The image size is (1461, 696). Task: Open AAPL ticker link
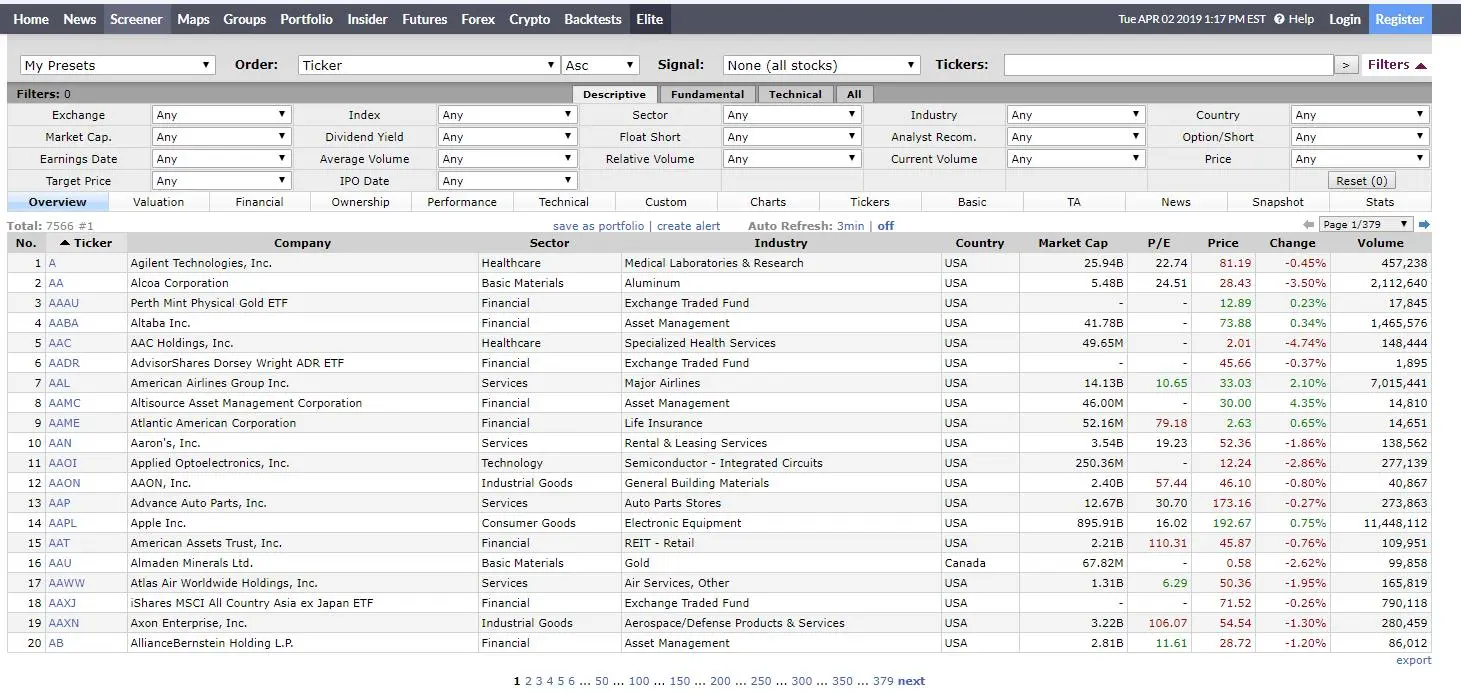coord(62,523)
